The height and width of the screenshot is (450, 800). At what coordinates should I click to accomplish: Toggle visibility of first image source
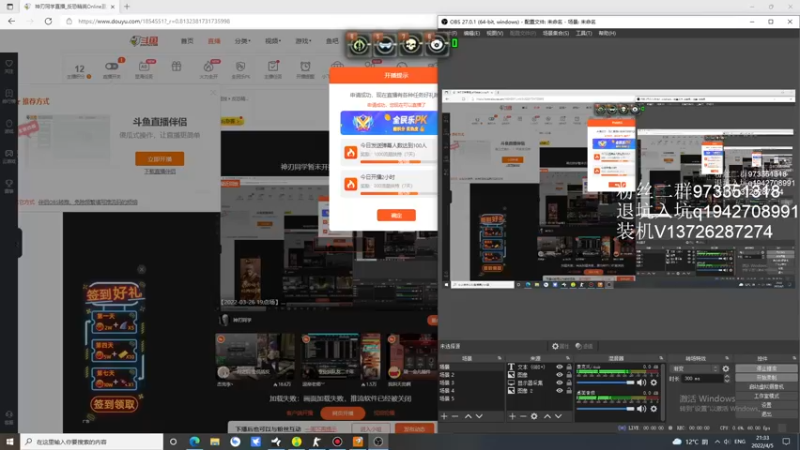click(560, 374)
